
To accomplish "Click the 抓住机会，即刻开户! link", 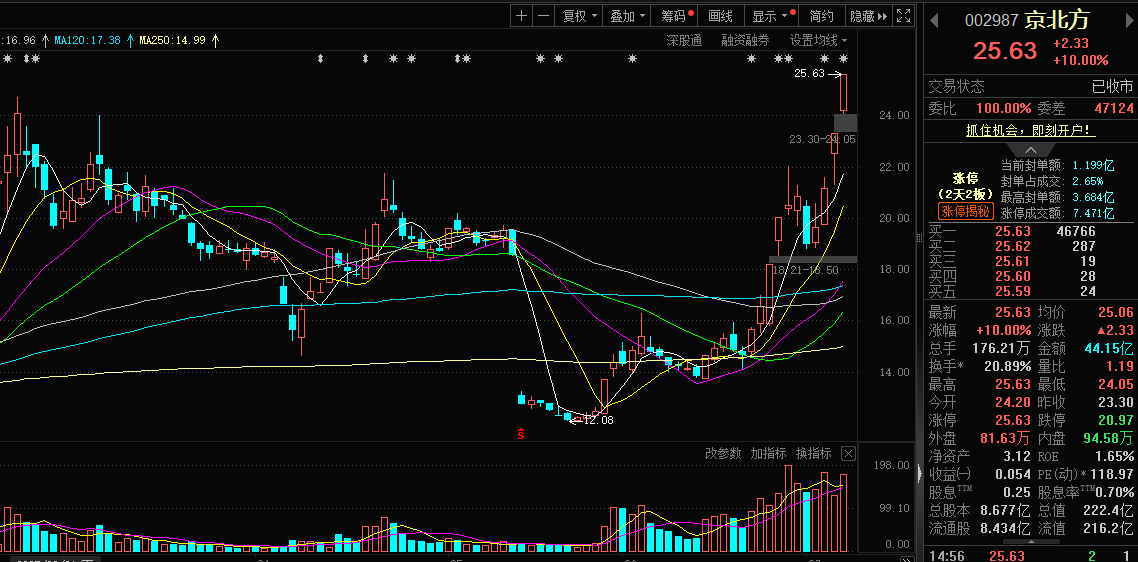I will [1031, 131].
